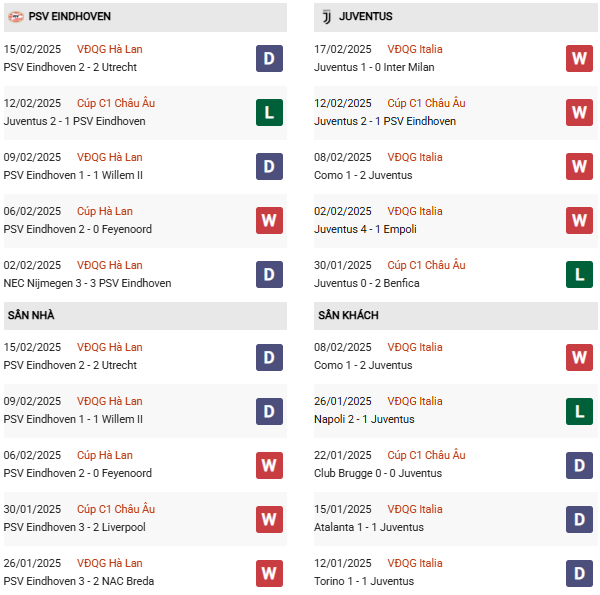Click win badge for Juventus 1-0 Inter Milan
Viewport: 600px width, 595px height.
[579, 58]
